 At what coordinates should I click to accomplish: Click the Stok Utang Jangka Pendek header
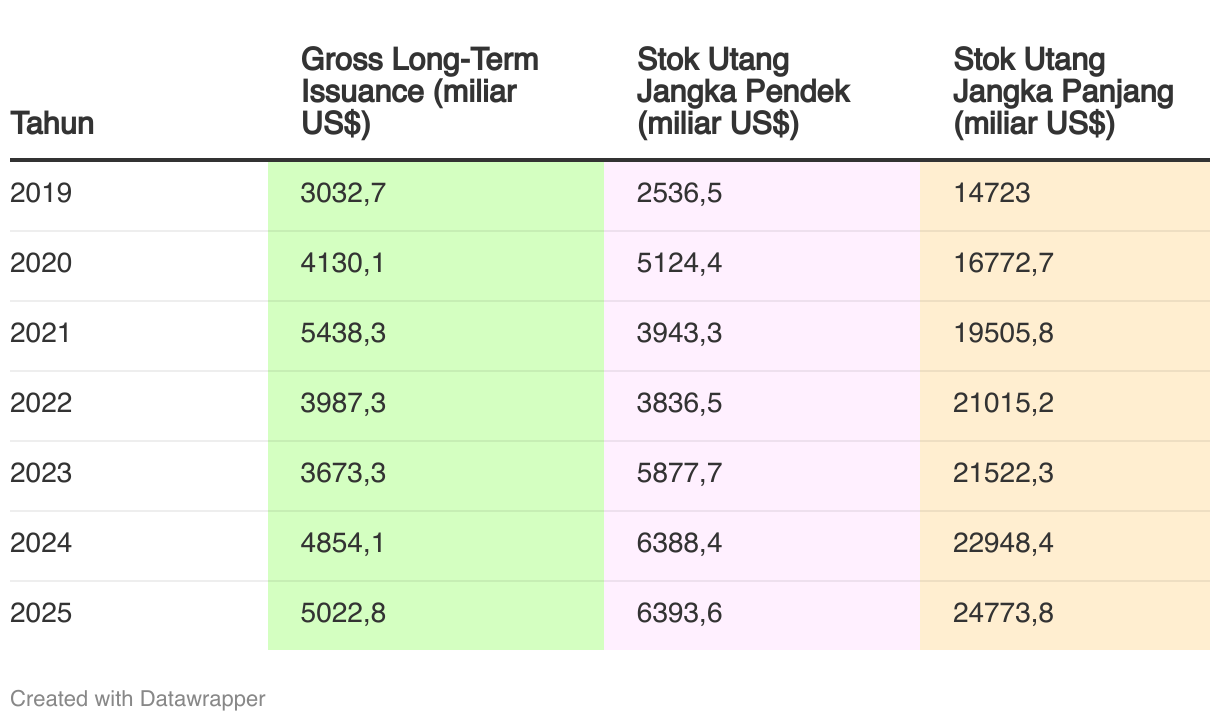(x=743, y=92)
